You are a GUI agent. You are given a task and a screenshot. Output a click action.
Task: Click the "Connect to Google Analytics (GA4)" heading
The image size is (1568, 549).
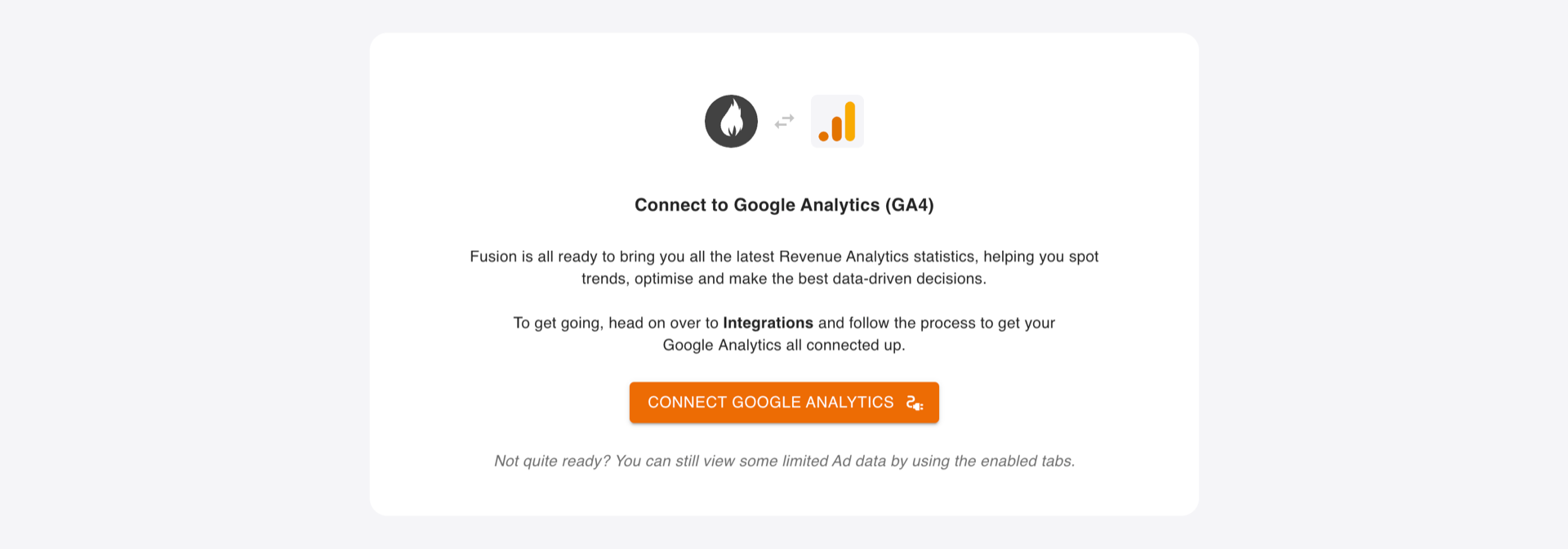784,205
